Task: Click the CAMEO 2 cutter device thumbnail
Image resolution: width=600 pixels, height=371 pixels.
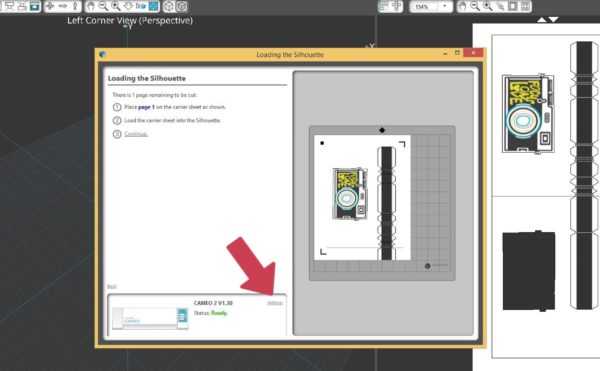Action: [x=150, y=318]
